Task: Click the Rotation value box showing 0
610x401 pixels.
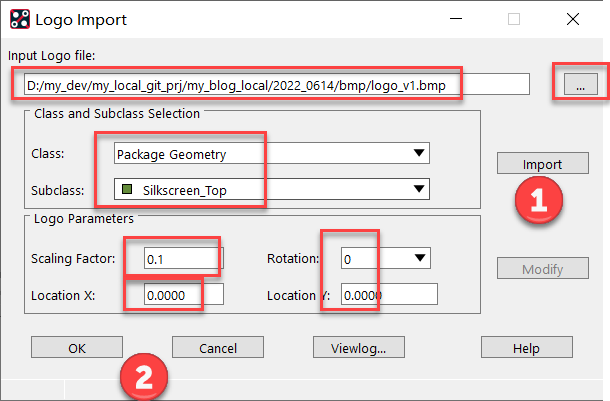Action: [x=370, y=259]
